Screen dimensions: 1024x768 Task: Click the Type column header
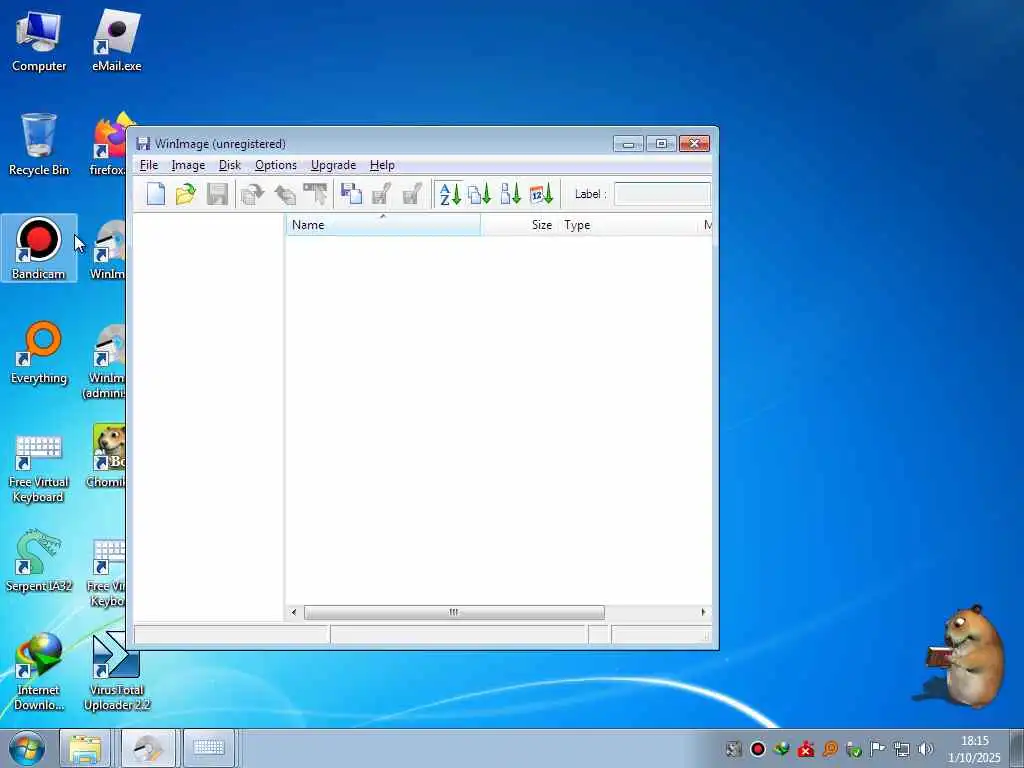point(628,225)
